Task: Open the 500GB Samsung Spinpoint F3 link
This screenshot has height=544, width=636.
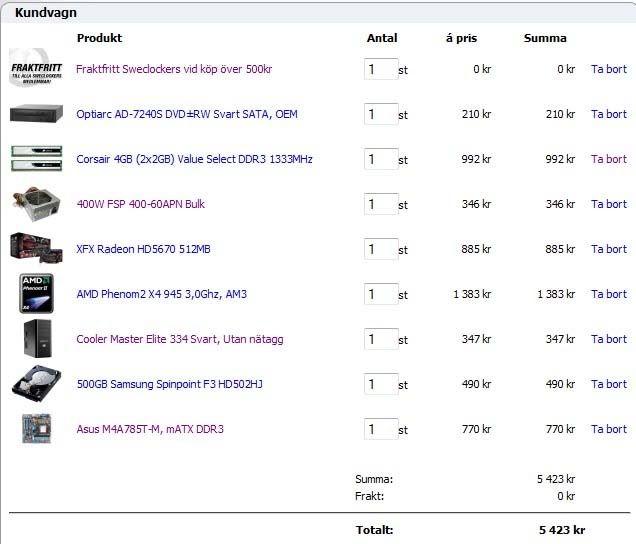Action: pyautogui.click(x=169, y=384)
